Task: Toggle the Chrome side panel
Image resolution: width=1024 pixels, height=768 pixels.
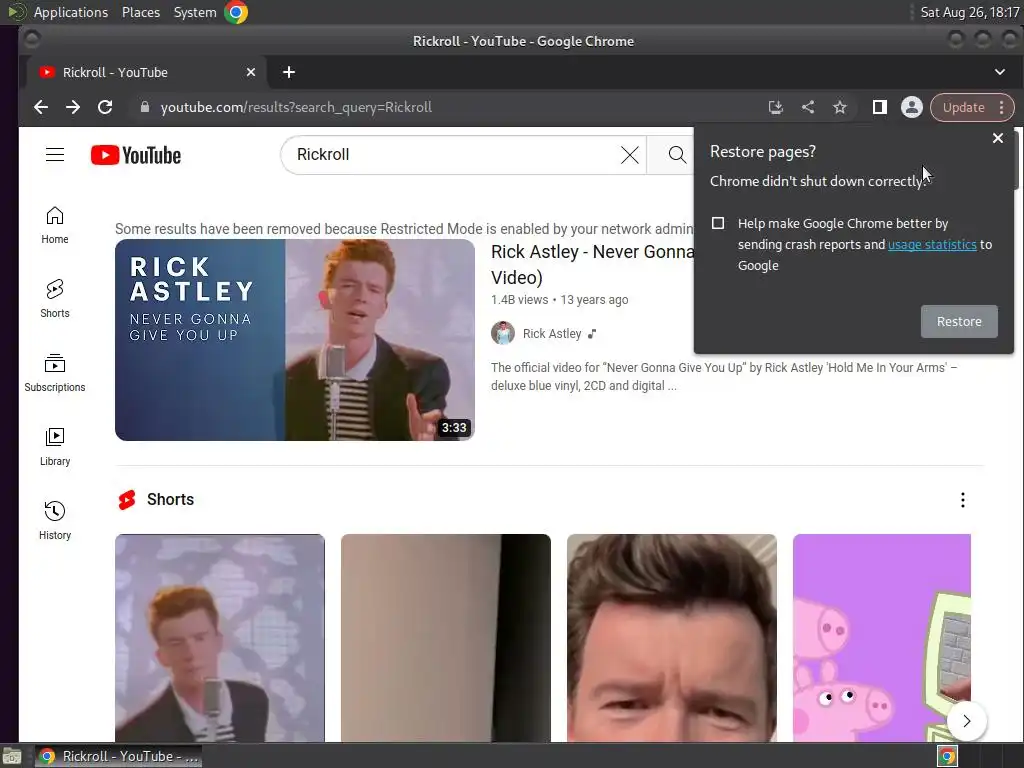Action: [x=880, y=107]
